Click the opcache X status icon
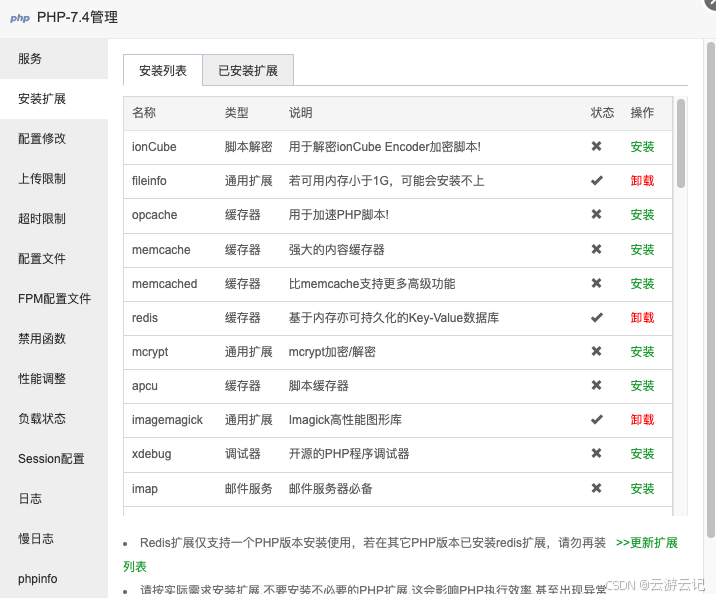The height and width of the screenshot is (598, 716). click(x=596, y=214)
